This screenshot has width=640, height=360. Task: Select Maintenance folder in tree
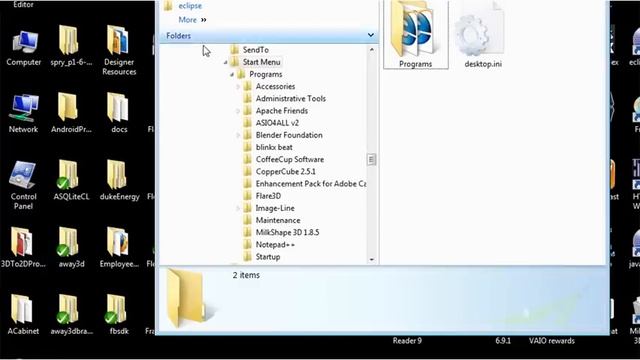(278, 220)
